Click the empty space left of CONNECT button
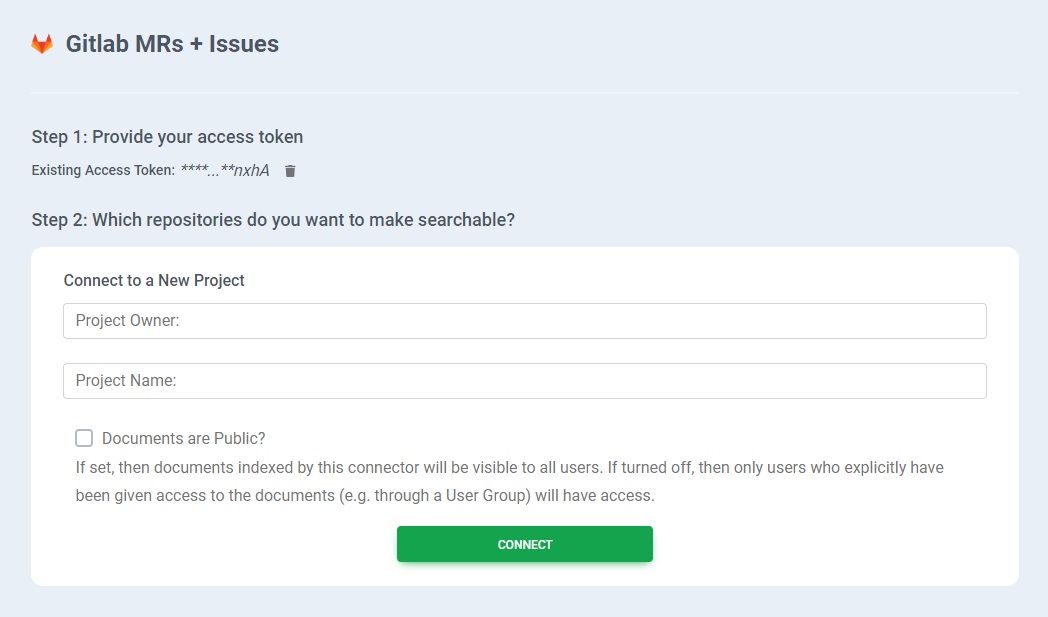This screenshot has width=1048, height=617. tap(230, 544)
